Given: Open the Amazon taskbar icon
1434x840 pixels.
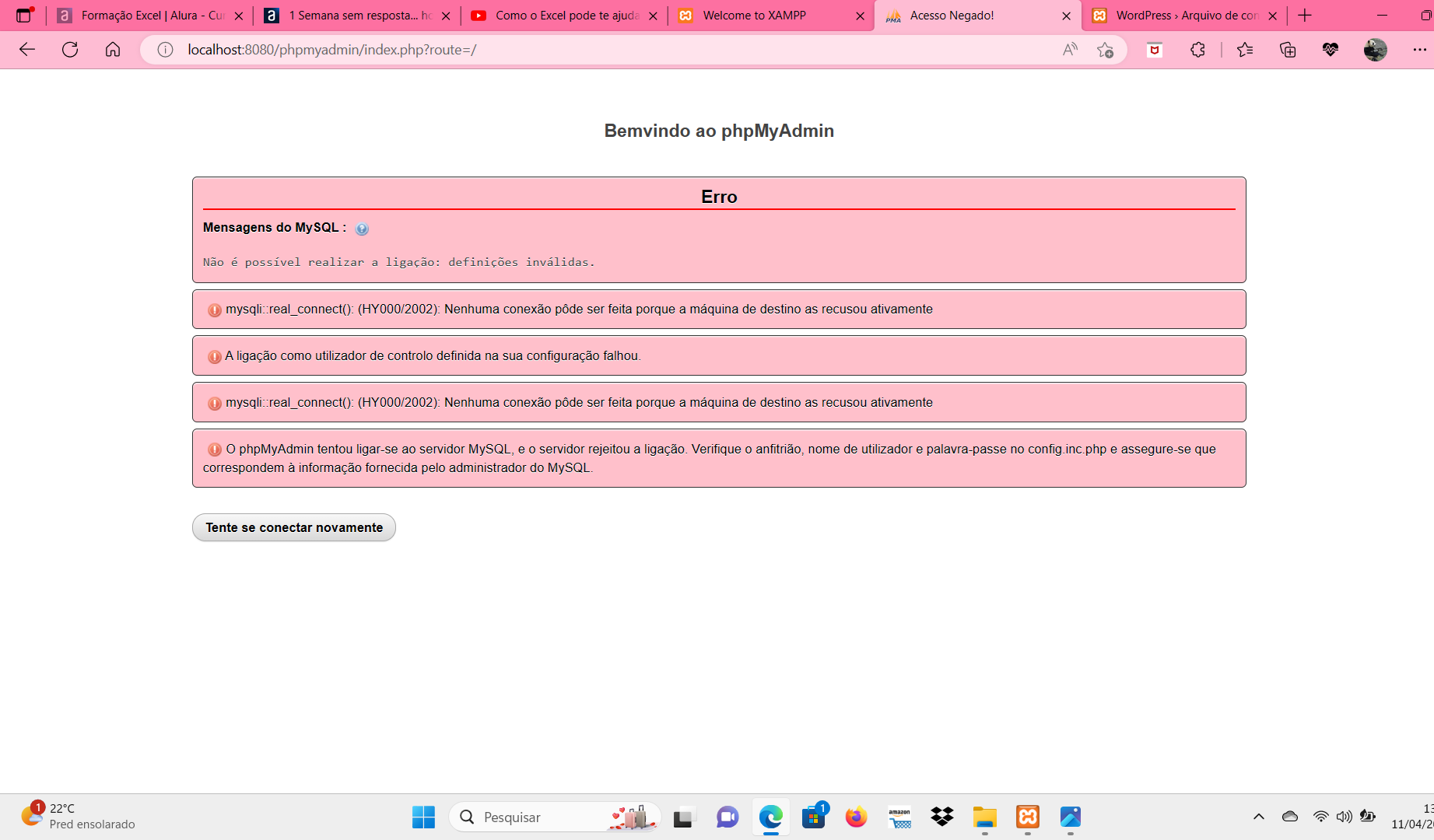Looking at the screenshot, I should click(899, 817).
